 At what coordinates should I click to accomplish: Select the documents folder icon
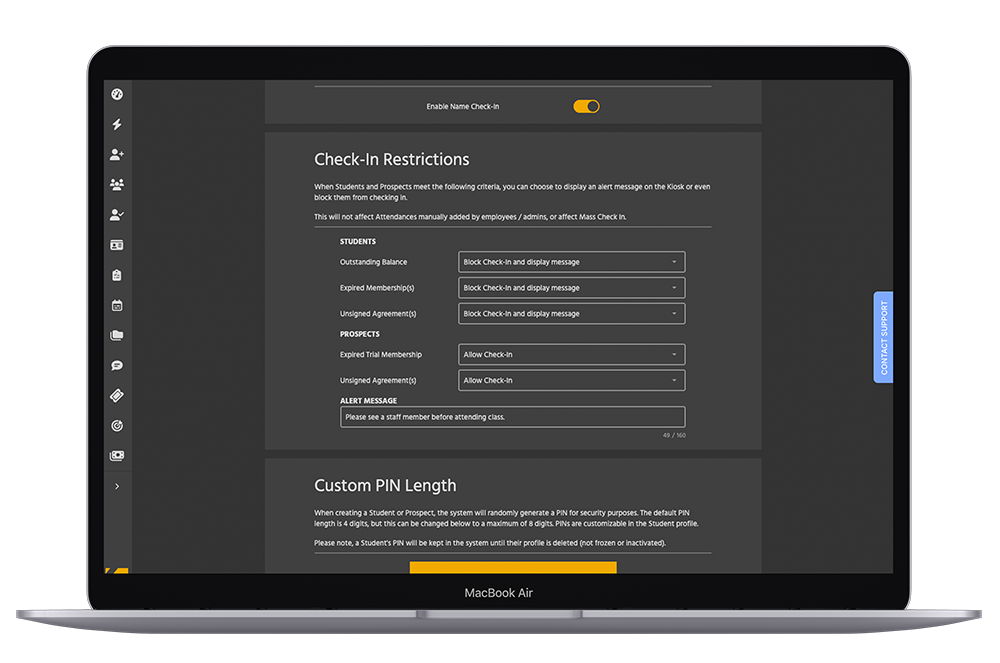(117, 335)
